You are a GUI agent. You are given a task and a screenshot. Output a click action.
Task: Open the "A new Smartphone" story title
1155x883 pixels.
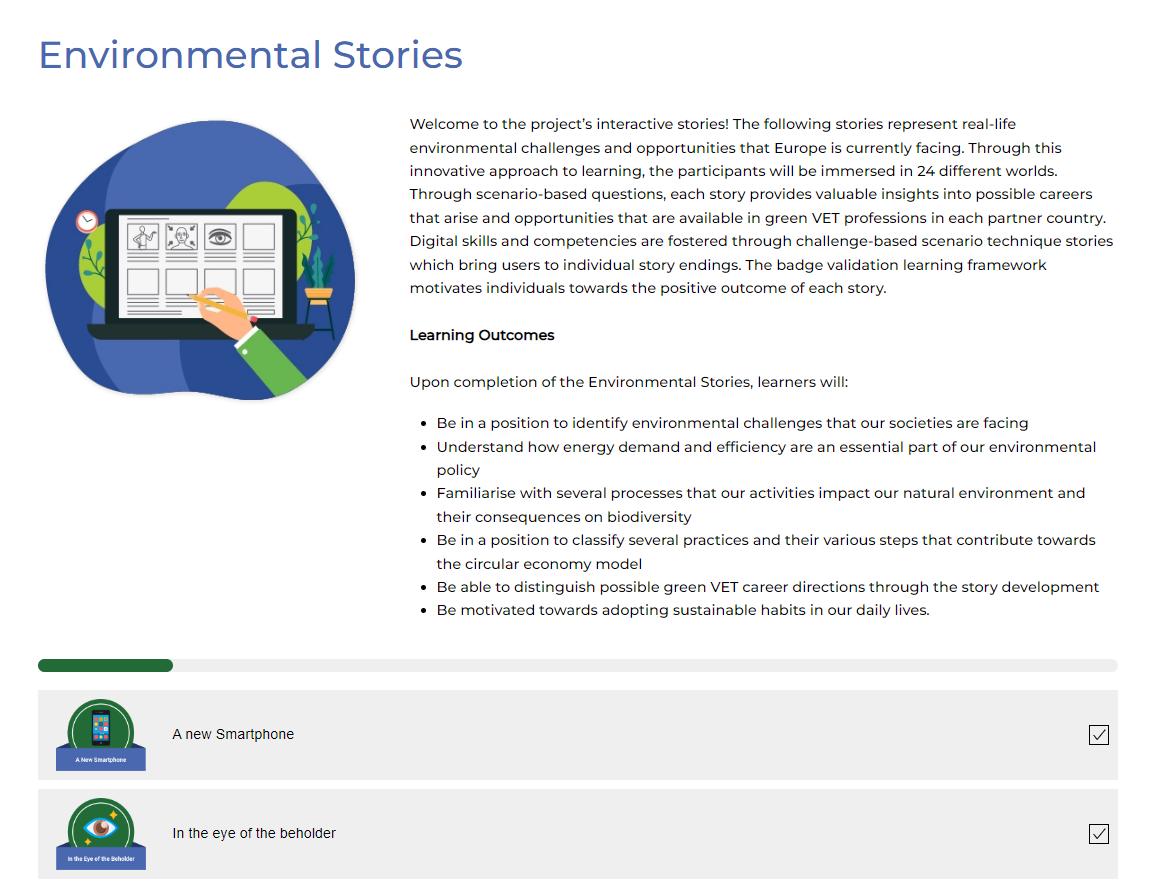[x=233, y=735]
